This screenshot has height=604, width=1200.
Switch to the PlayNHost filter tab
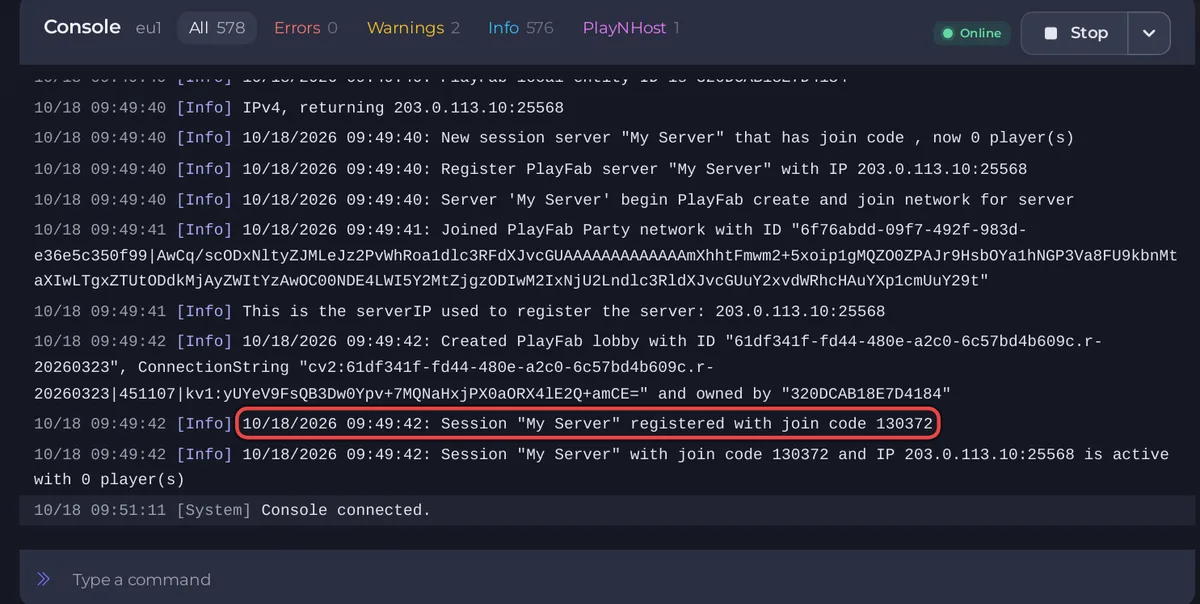pos(631,28)
